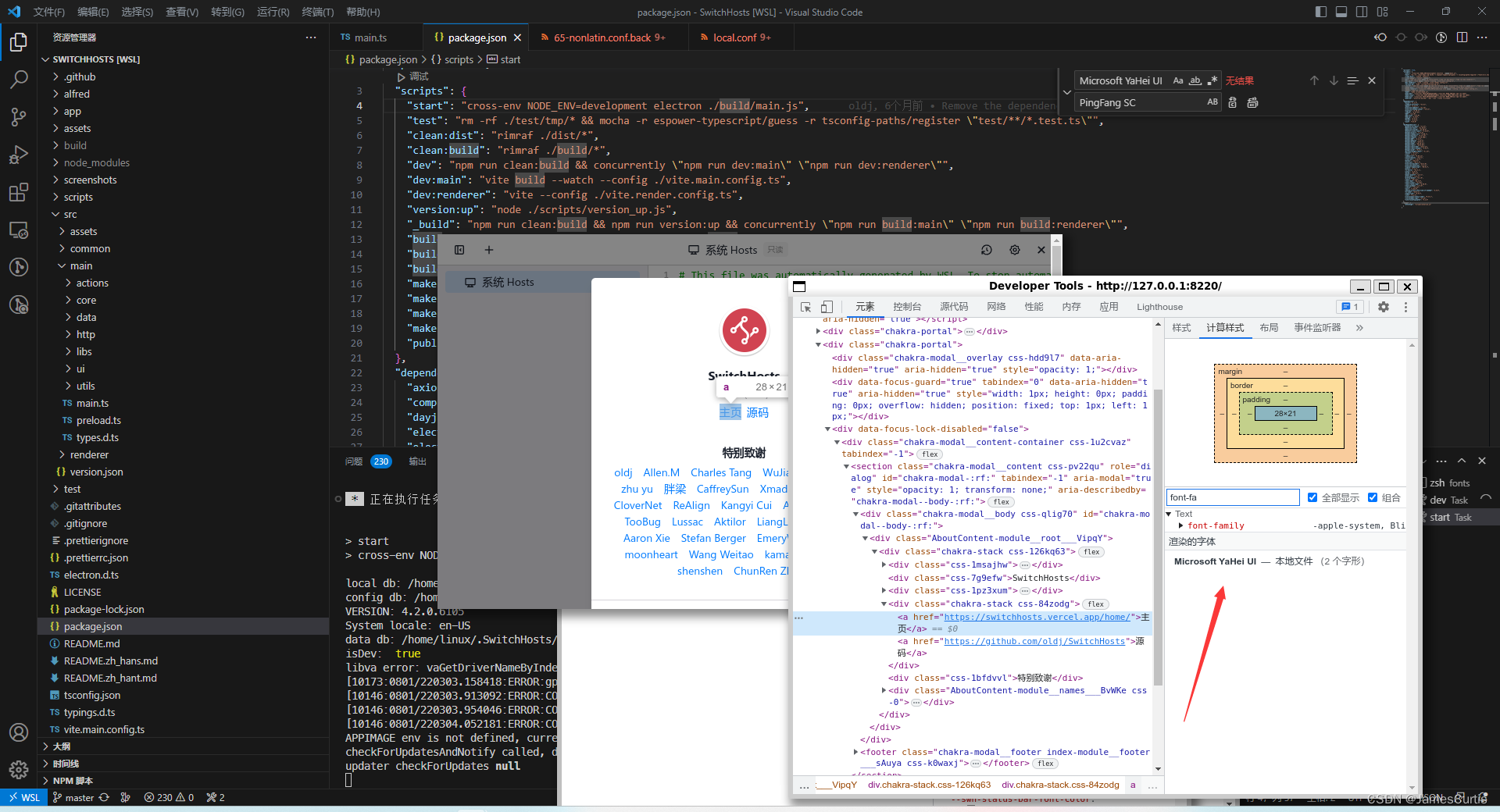The image size is (1500, 812).
Task: Open the 终端(T) menu
Action: 318,12
